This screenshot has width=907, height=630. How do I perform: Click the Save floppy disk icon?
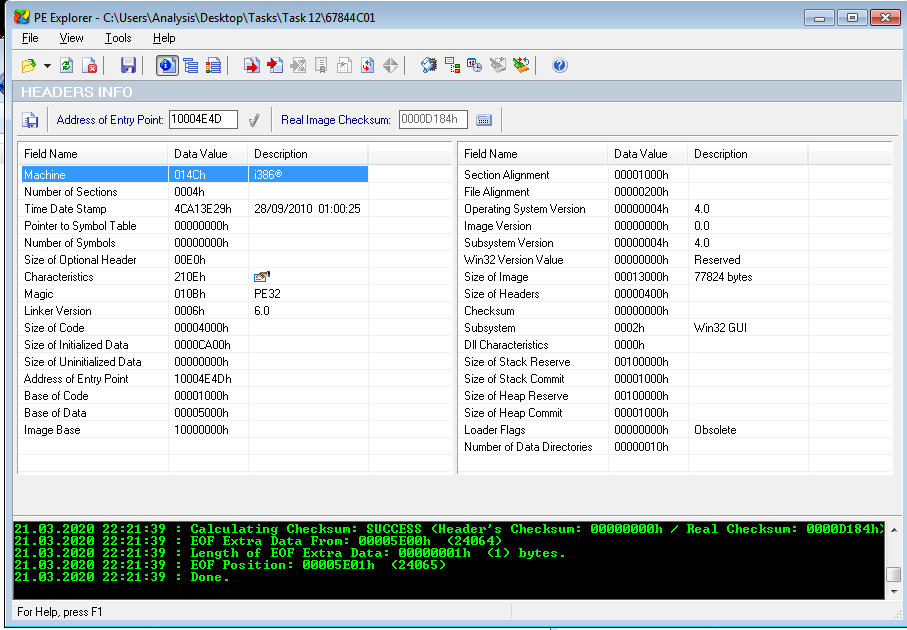[x=128, y=66]
